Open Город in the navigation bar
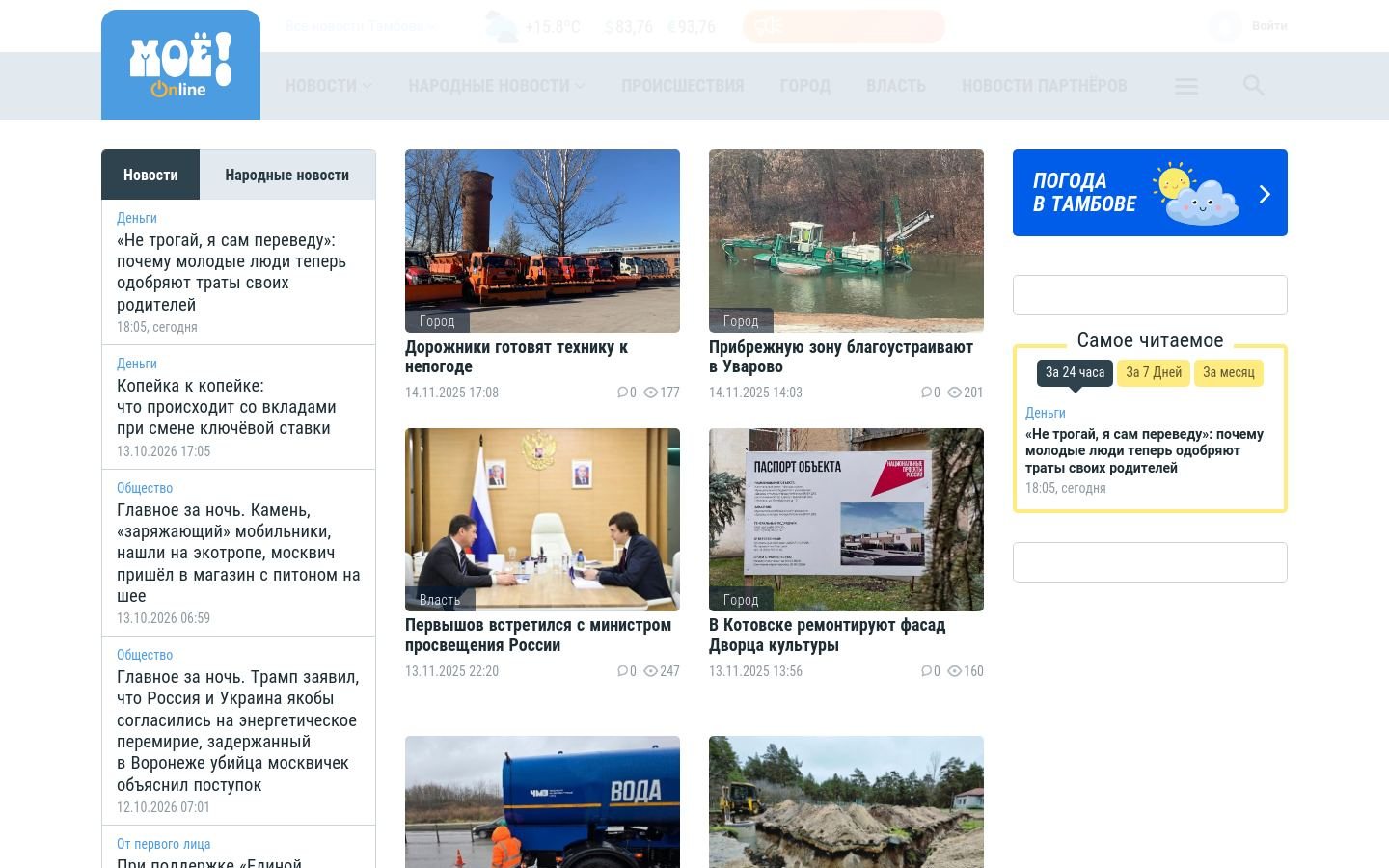 [805, 86]
